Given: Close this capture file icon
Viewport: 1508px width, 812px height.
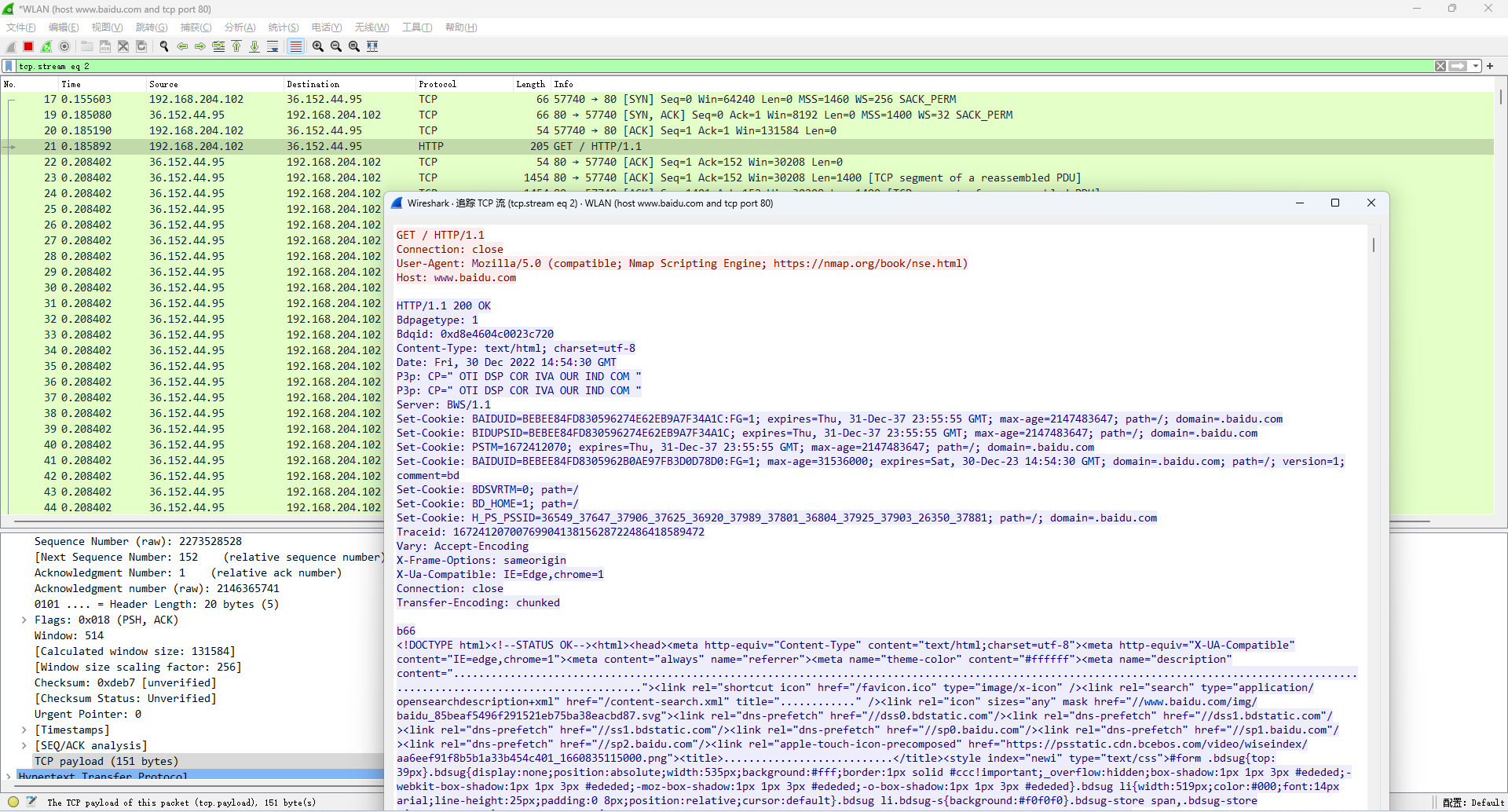Looking at the screenshot, I should pyautogui.click(x=123, y=46).
